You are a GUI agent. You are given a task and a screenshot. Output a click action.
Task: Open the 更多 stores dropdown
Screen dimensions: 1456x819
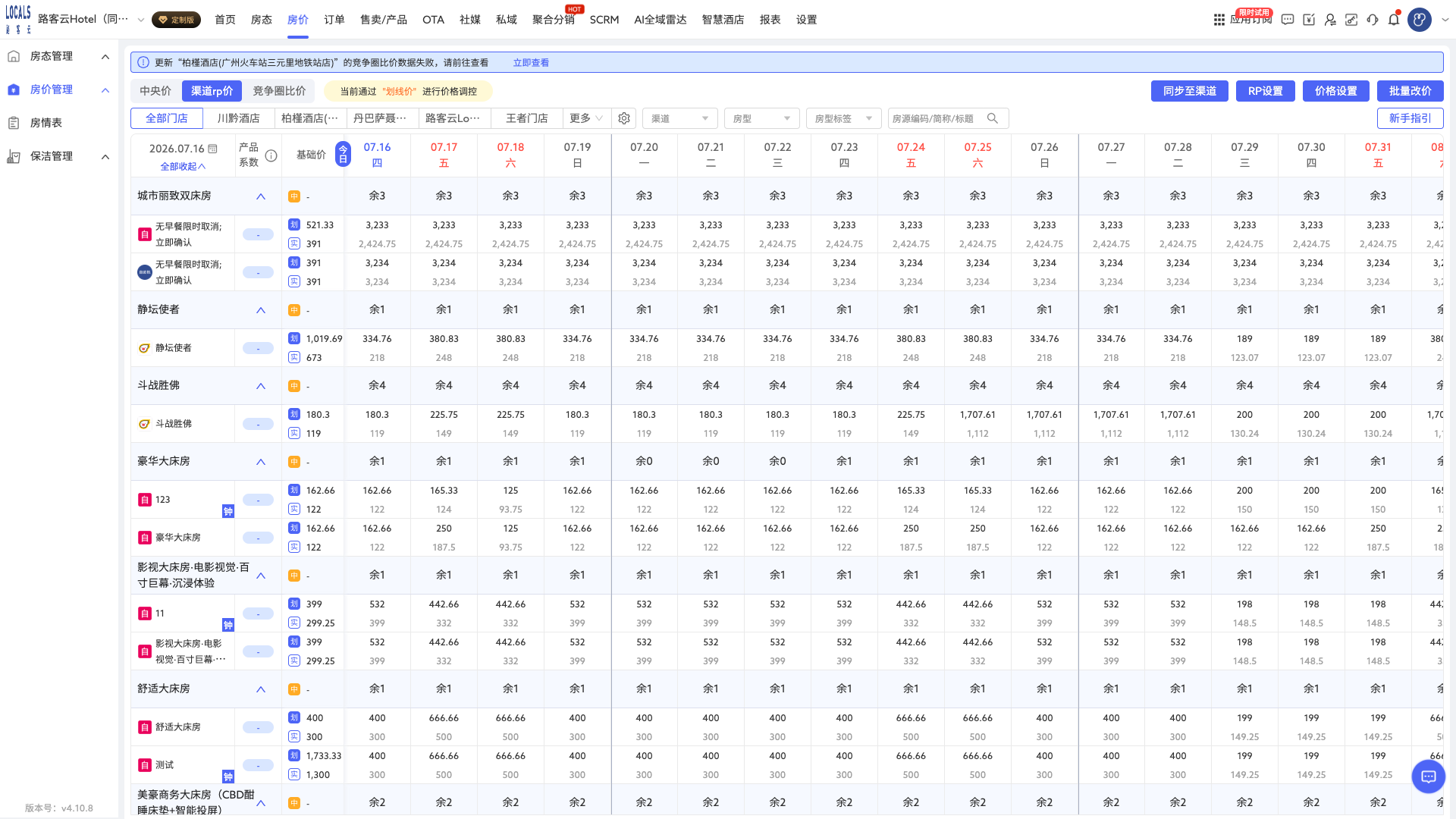[586, 118]
